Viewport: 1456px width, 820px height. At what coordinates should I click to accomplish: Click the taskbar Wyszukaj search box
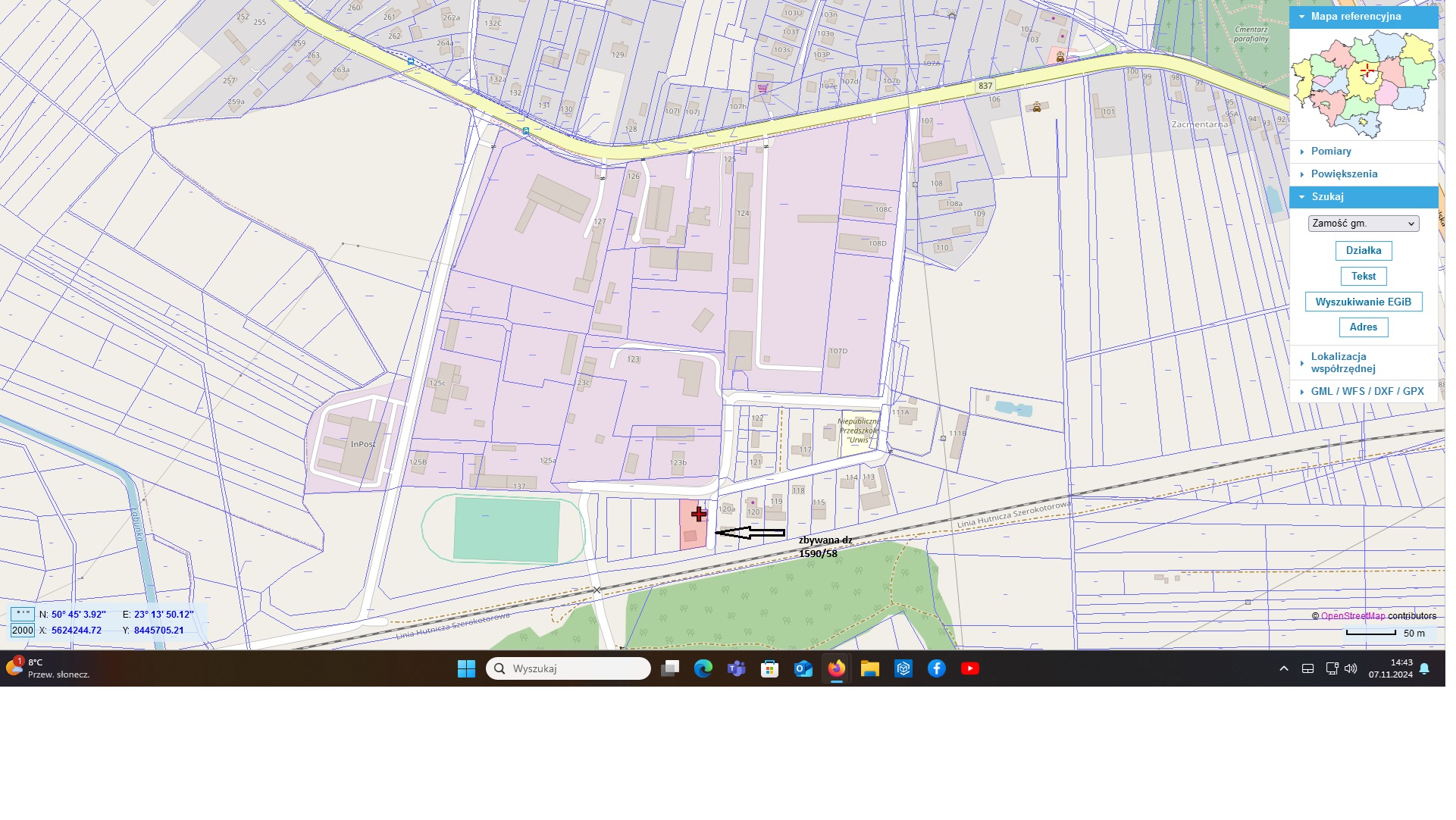click(568, 669)
